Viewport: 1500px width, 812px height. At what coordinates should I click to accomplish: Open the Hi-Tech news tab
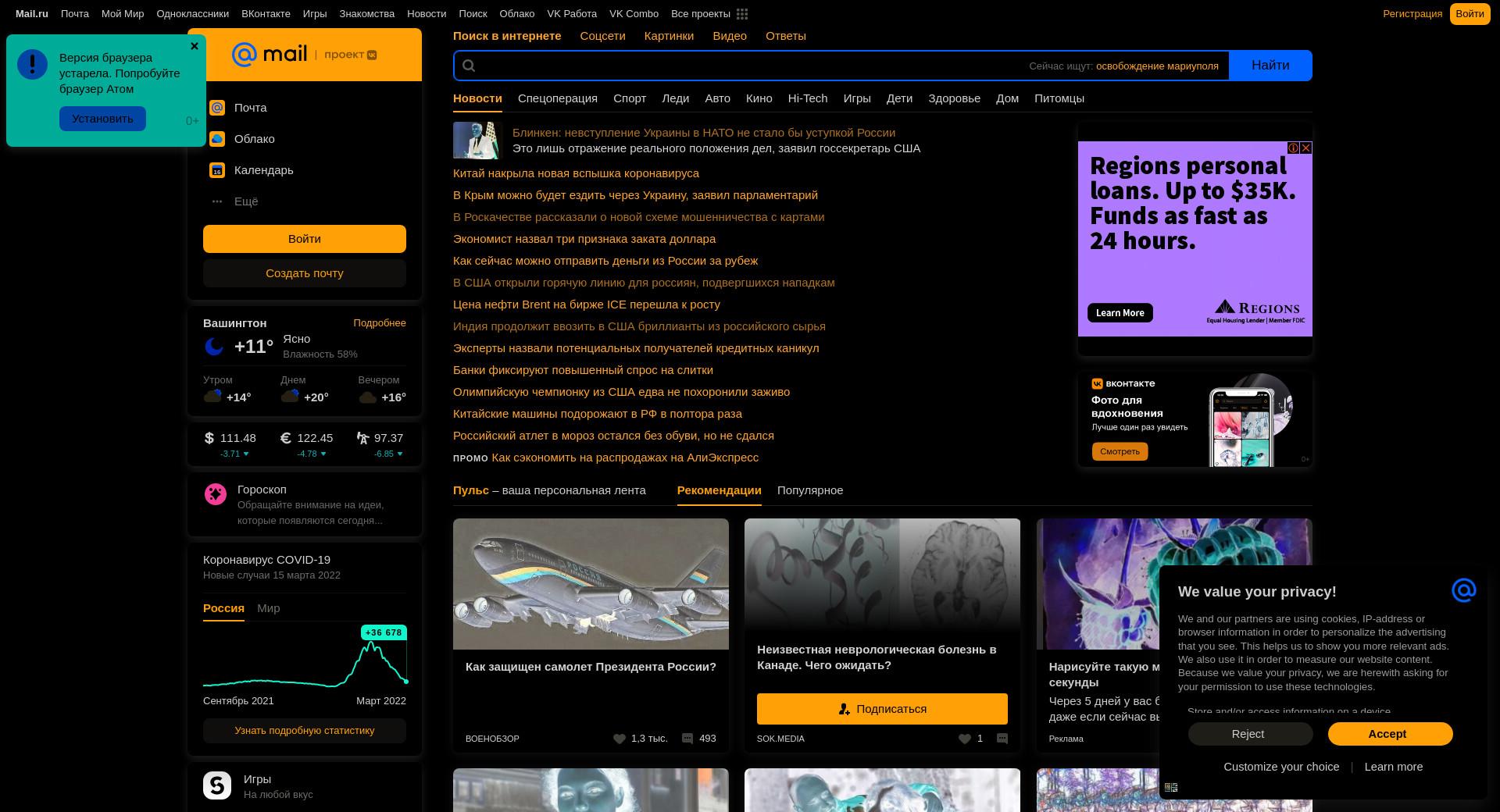808,98
